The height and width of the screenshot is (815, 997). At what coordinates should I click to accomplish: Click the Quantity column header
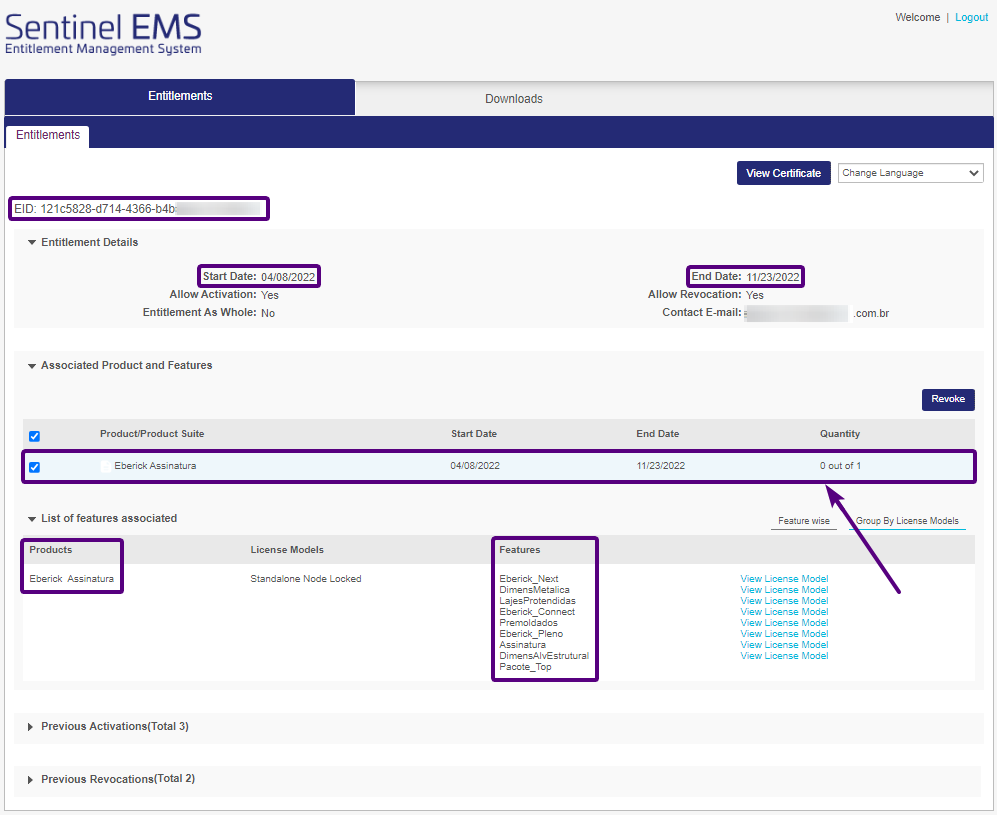(x=839, y=434)
